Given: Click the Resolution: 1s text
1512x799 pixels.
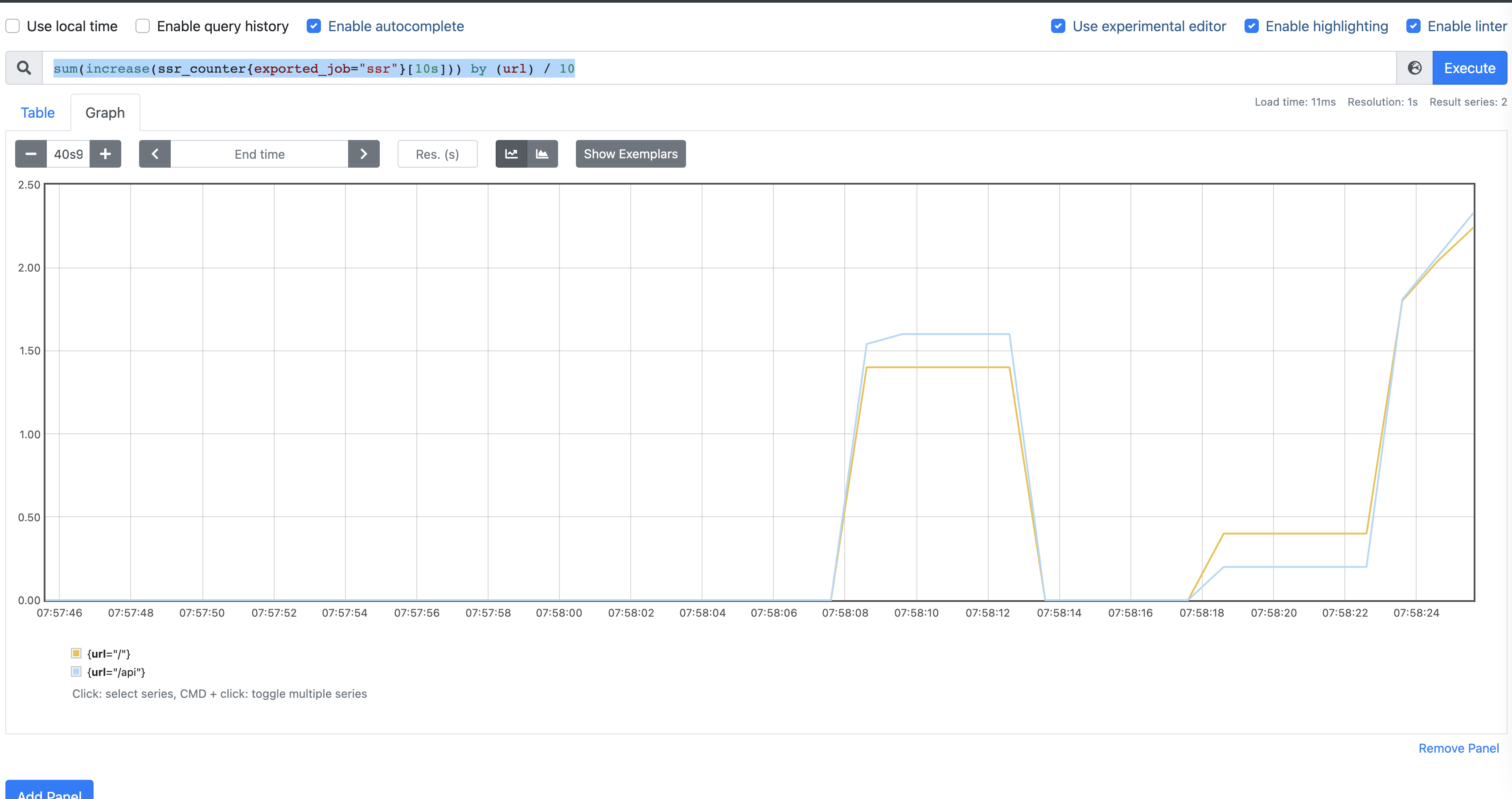Looking at the screenshot, I should coord(1382,102).
